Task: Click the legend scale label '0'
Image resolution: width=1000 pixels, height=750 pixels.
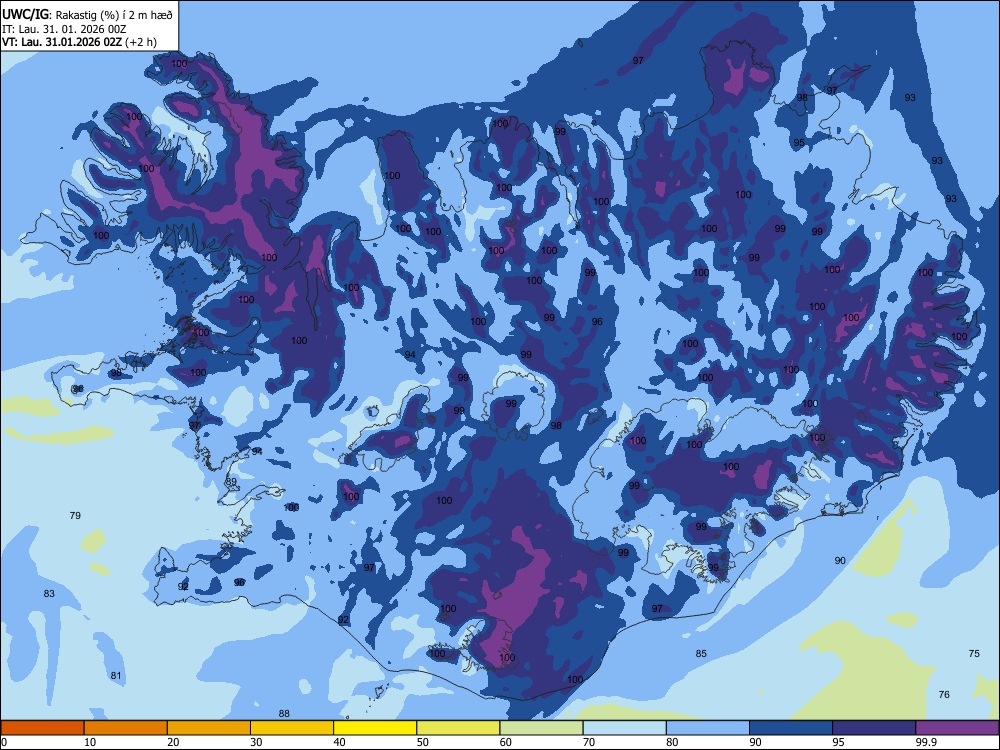Action: 4,742
